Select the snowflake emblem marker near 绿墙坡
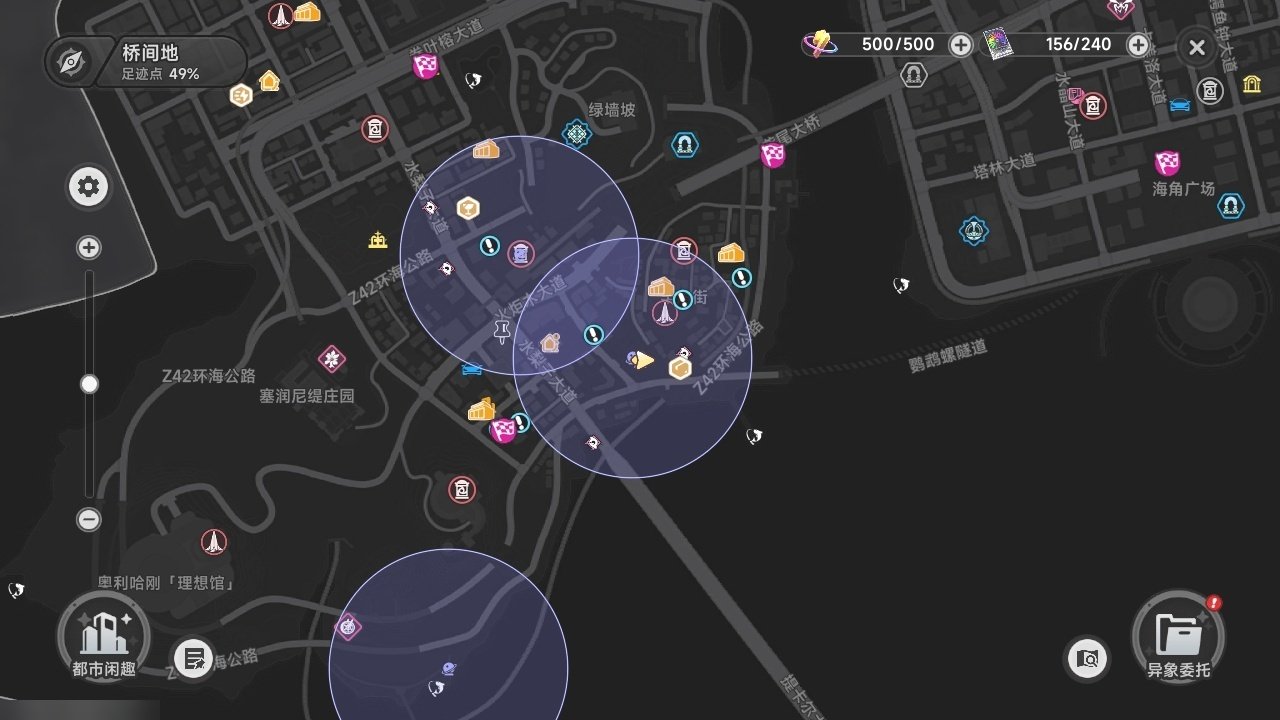1280x720 pixels. tap(577, 132)
